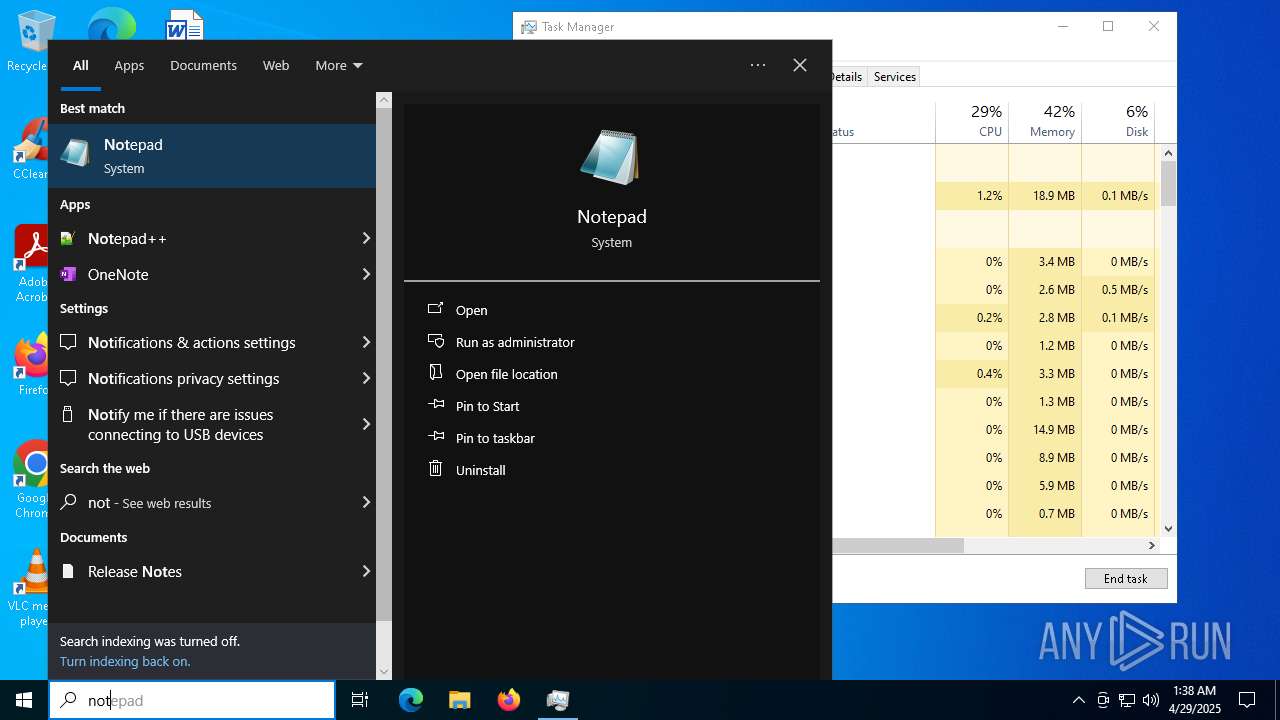Click the Uninstall trash icon
The width and height of the screenshot is (1280, 720).
coord(435,468)
